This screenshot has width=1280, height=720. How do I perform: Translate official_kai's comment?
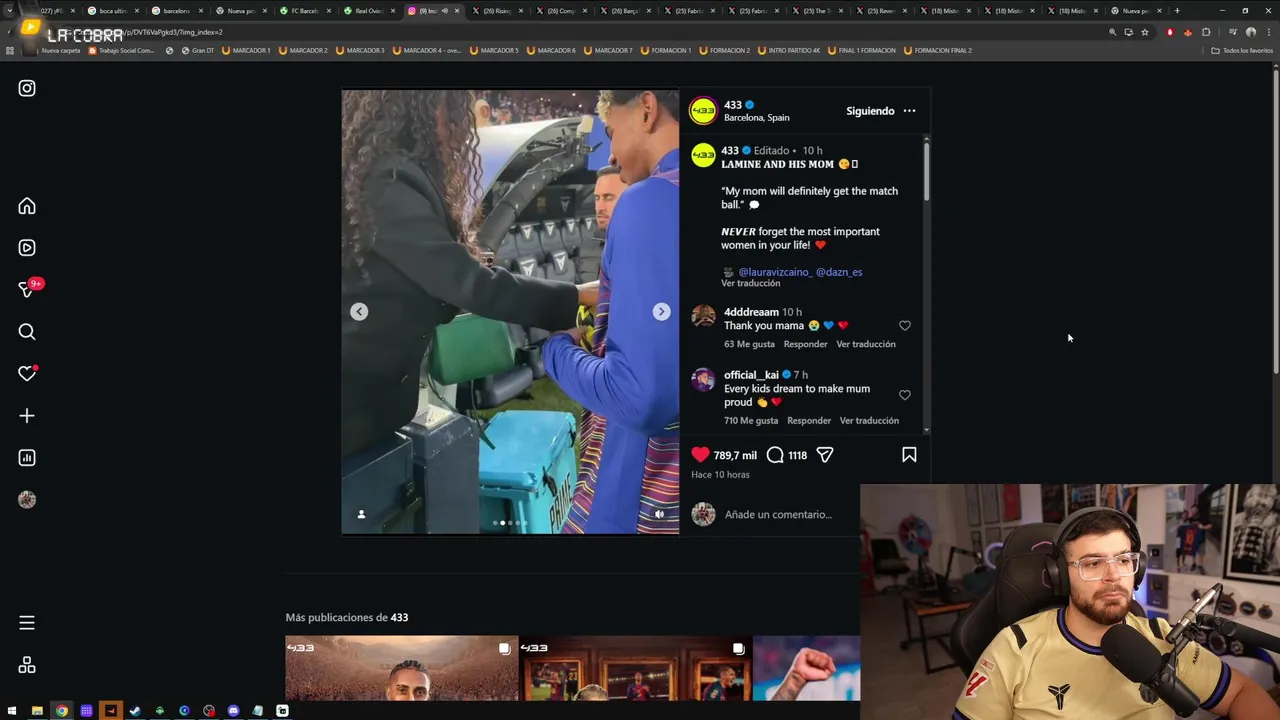click(869, 421)
